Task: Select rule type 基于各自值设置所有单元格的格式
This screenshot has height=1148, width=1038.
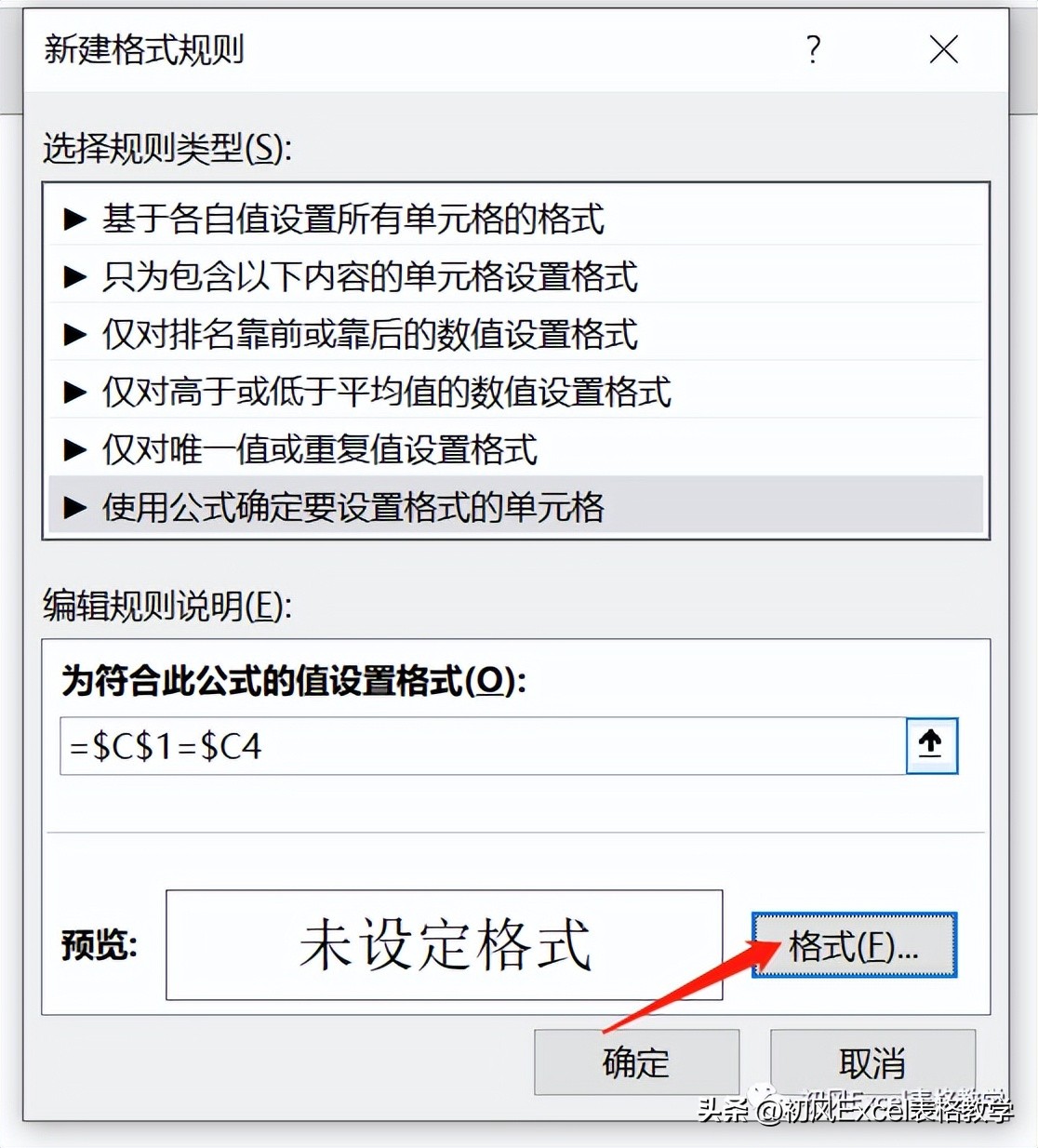Action: (516, 220)
